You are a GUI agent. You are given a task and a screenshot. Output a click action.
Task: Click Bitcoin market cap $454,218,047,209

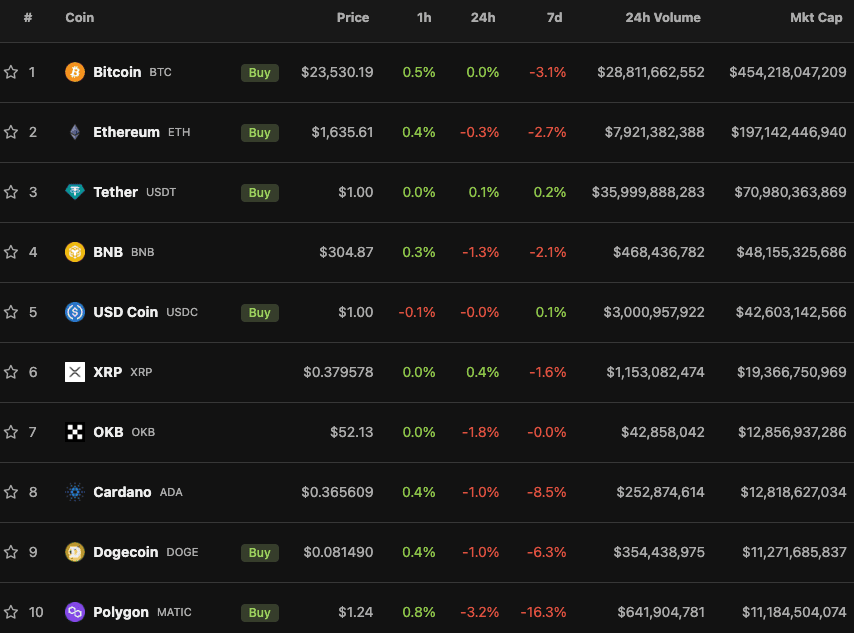tap(788, 72)
